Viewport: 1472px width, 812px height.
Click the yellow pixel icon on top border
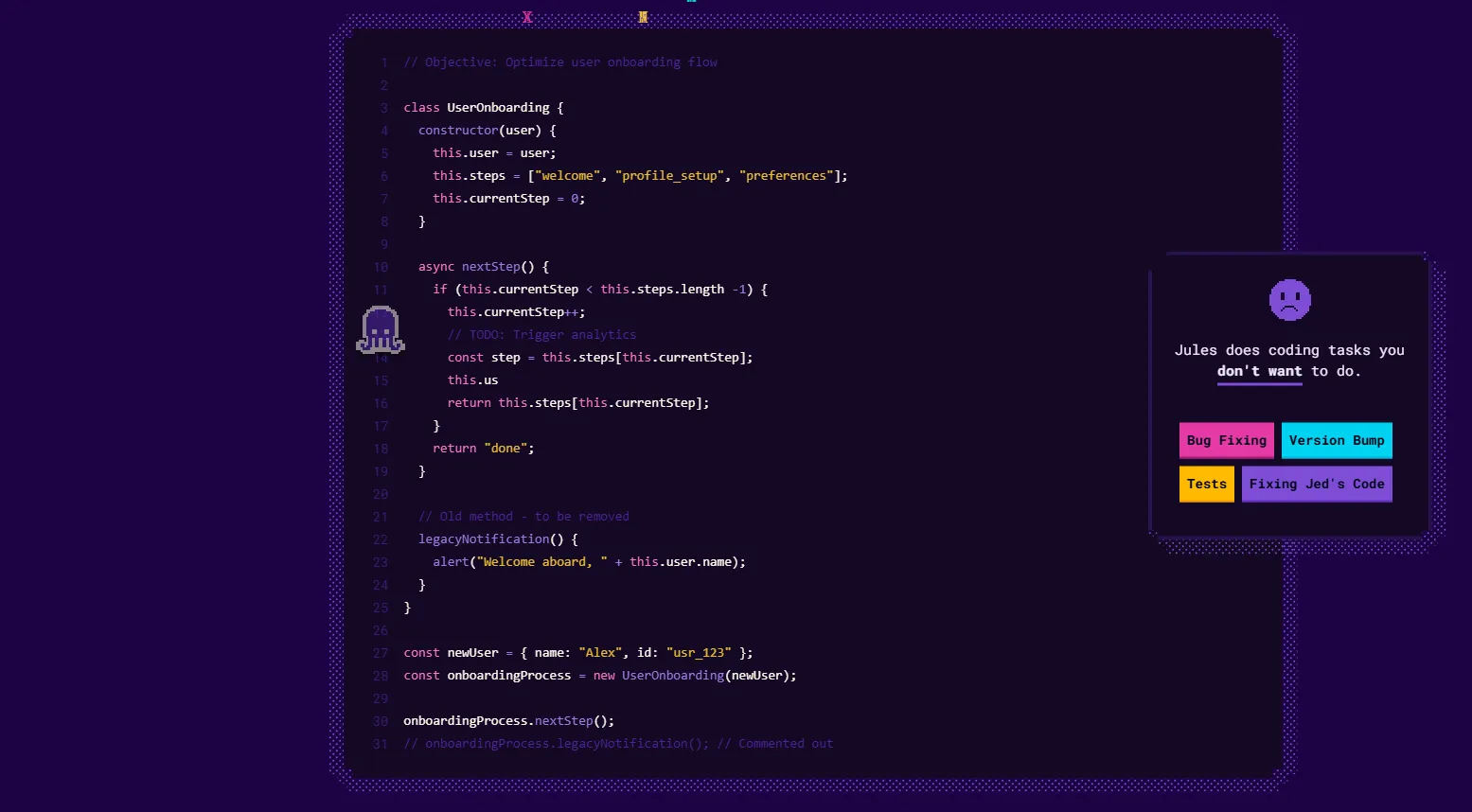coord(643,17)
